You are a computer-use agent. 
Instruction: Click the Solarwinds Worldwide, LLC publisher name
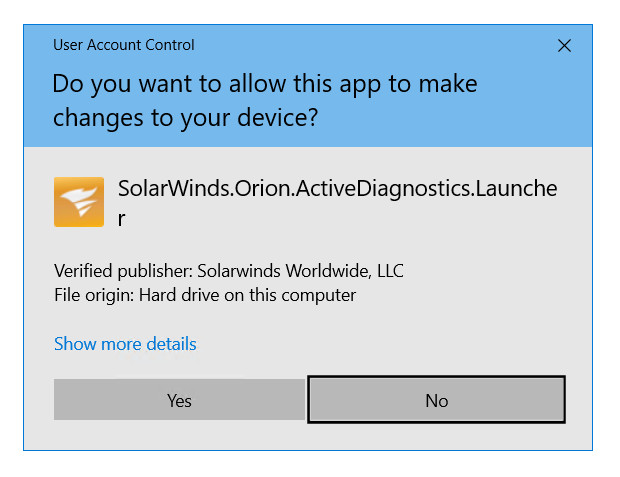301,271
